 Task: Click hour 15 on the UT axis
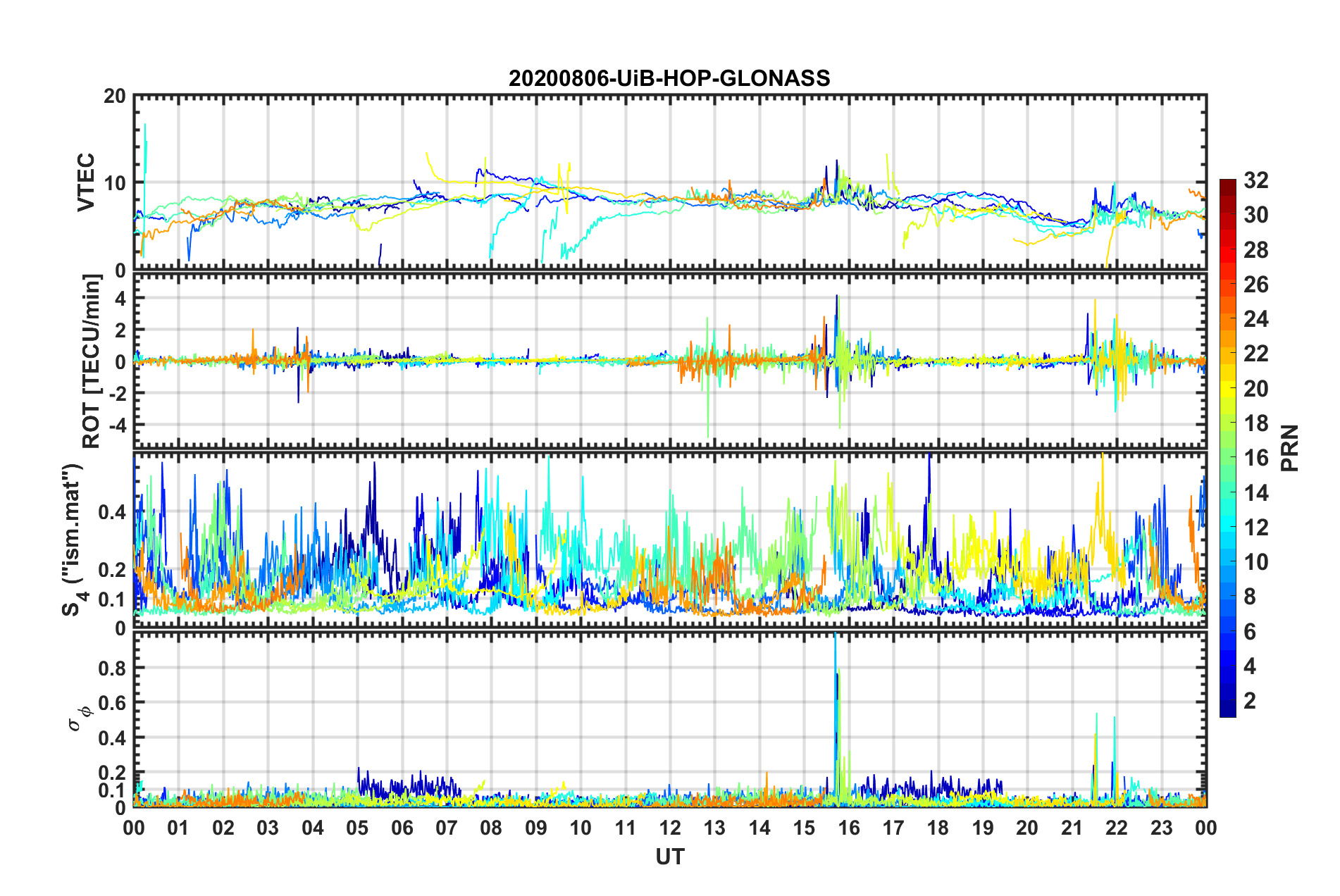pyautogui.click(x=804, y=828)
